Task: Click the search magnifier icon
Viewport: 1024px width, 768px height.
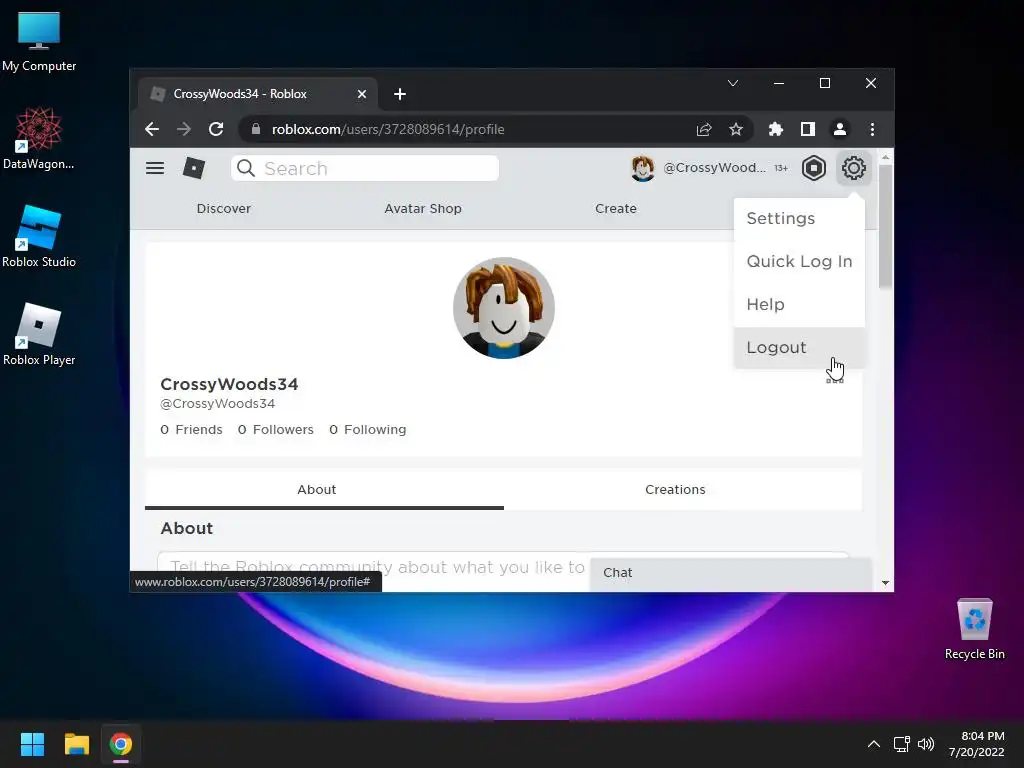Action: pos(246,168)
